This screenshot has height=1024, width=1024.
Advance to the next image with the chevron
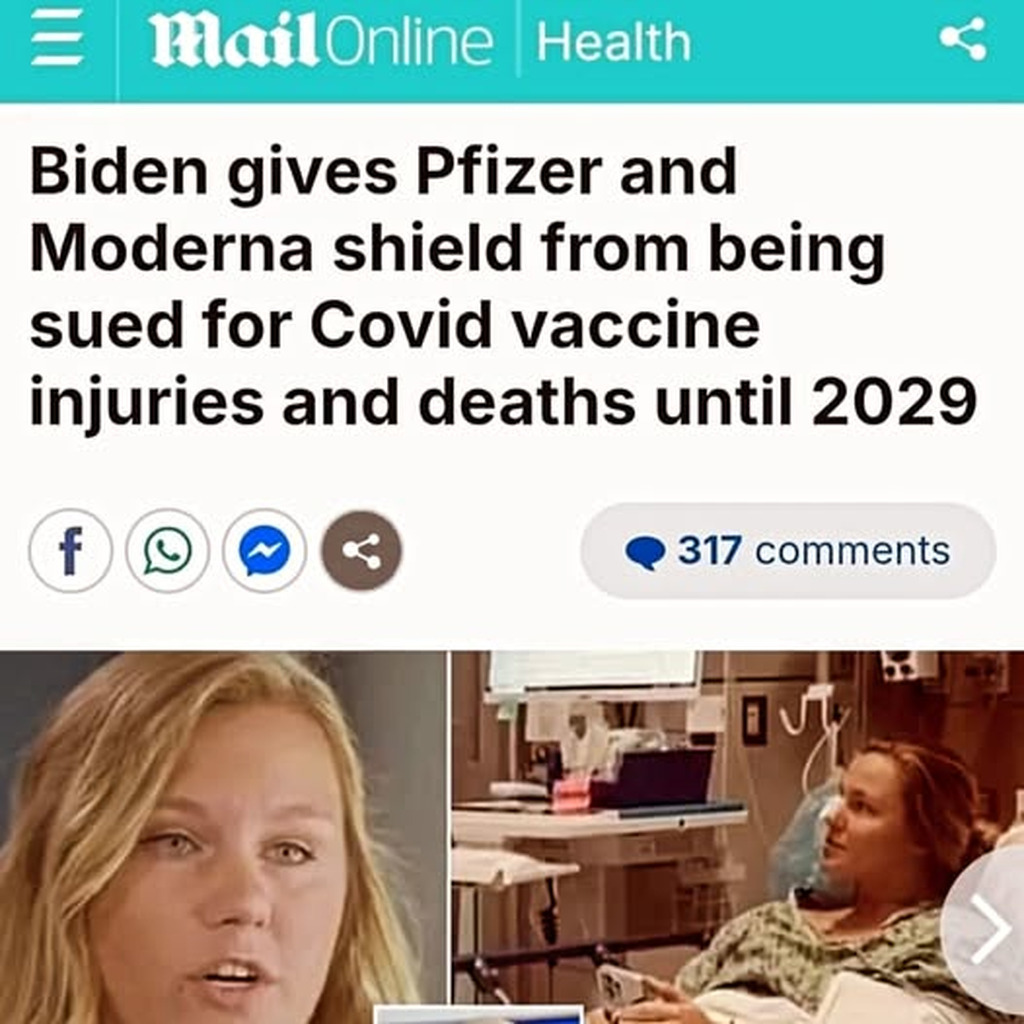pos(987,929)
